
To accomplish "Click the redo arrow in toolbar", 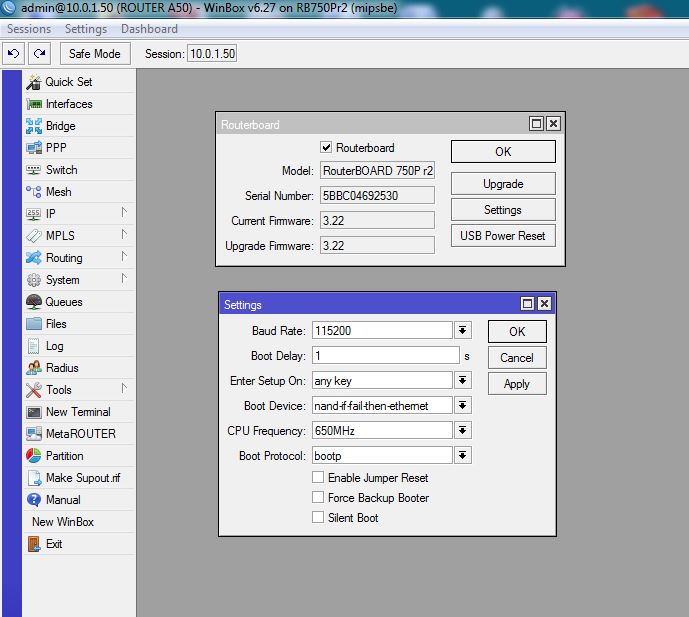I will click(x=40, y=54).
